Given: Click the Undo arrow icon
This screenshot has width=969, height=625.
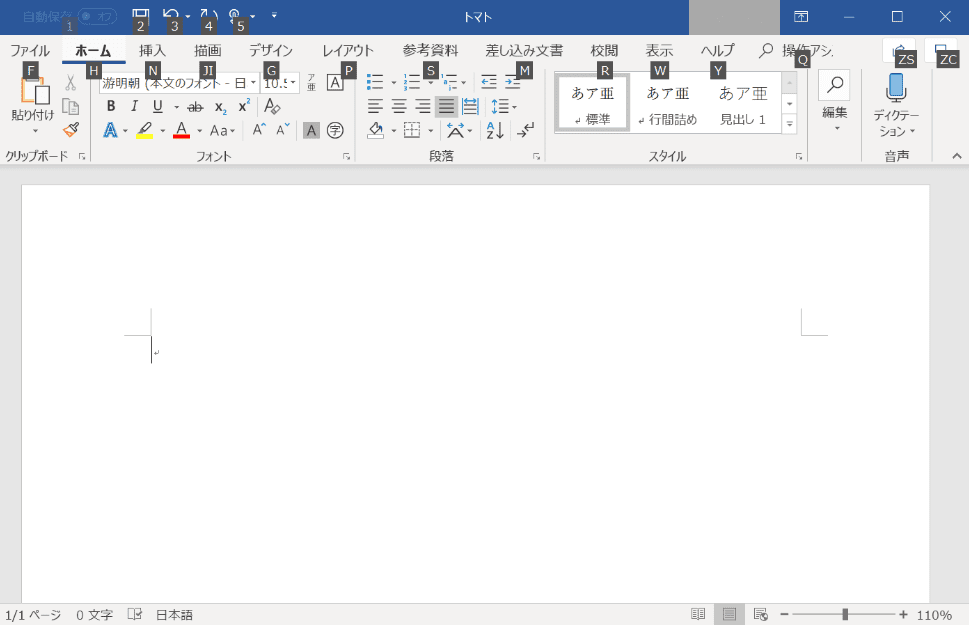Looking at the screenshot, I should [x=171, y=15].
